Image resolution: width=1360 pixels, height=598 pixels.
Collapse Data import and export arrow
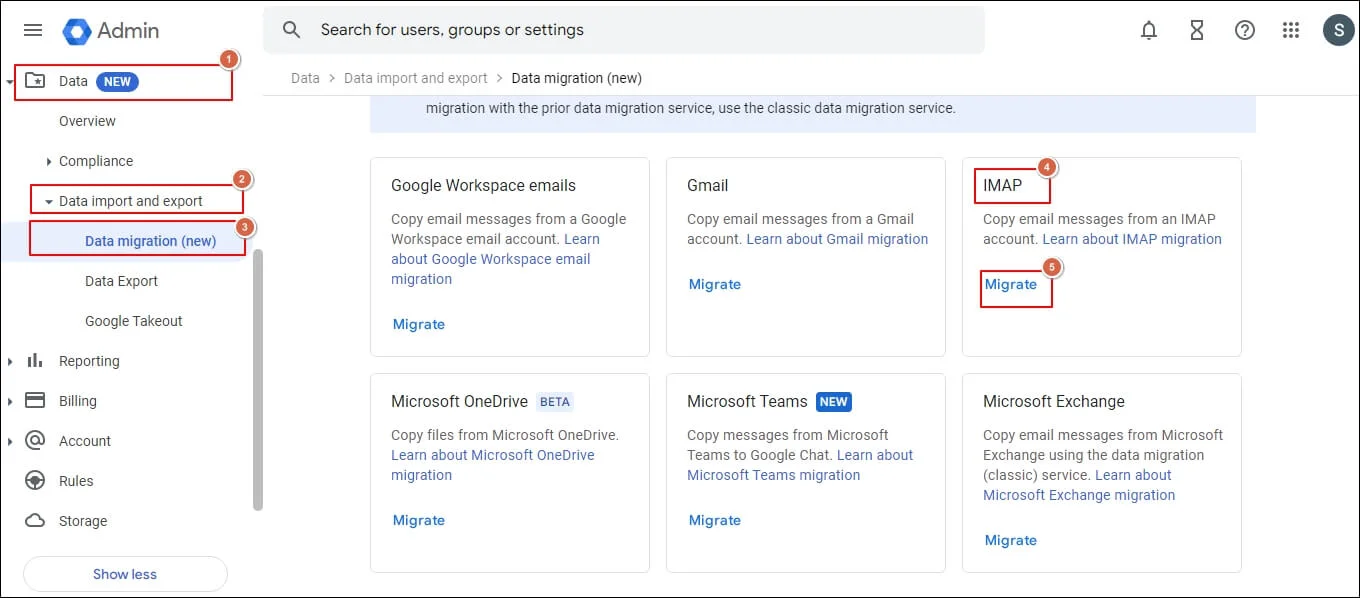49,201
